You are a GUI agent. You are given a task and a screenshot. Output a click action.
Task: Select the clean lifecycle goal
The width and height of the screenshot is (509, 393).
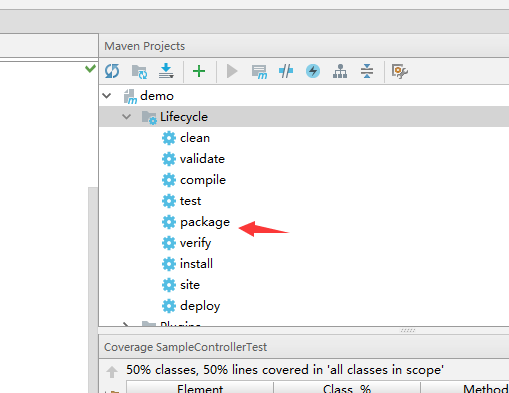pos(195,138)
